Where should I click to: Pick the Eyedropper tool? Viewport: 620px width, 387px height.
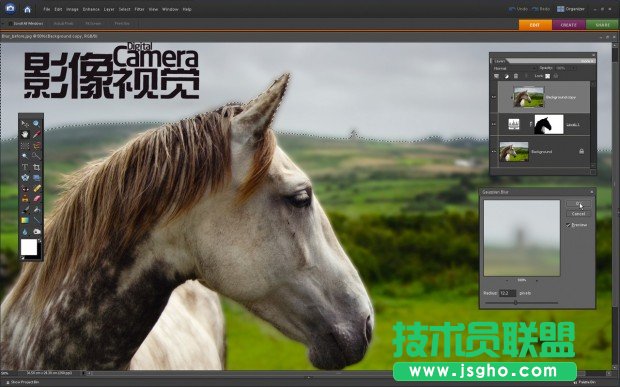36,134
